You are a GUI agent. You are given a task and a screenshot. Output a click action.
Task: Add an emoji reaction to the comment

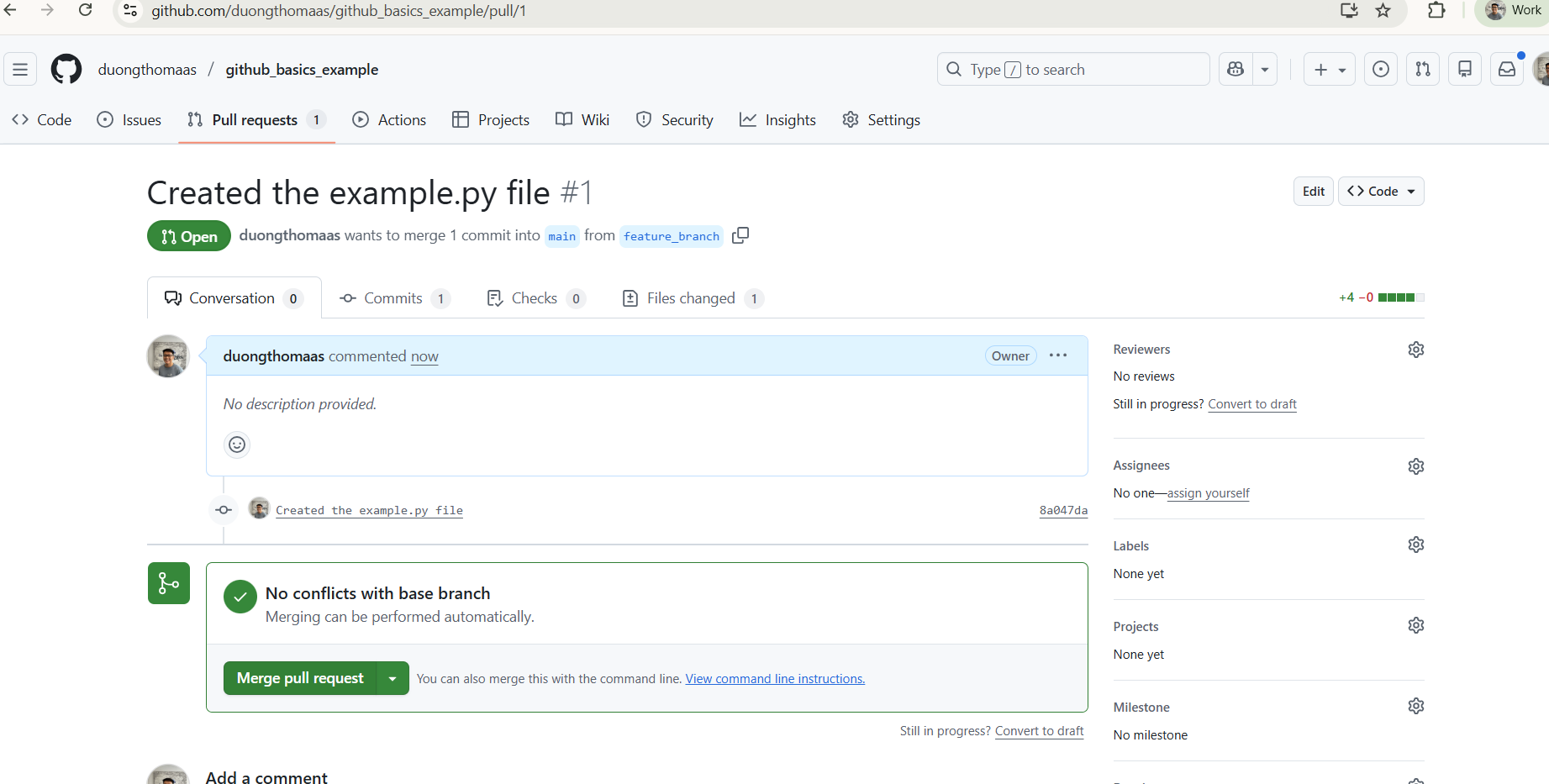[237, 445]
